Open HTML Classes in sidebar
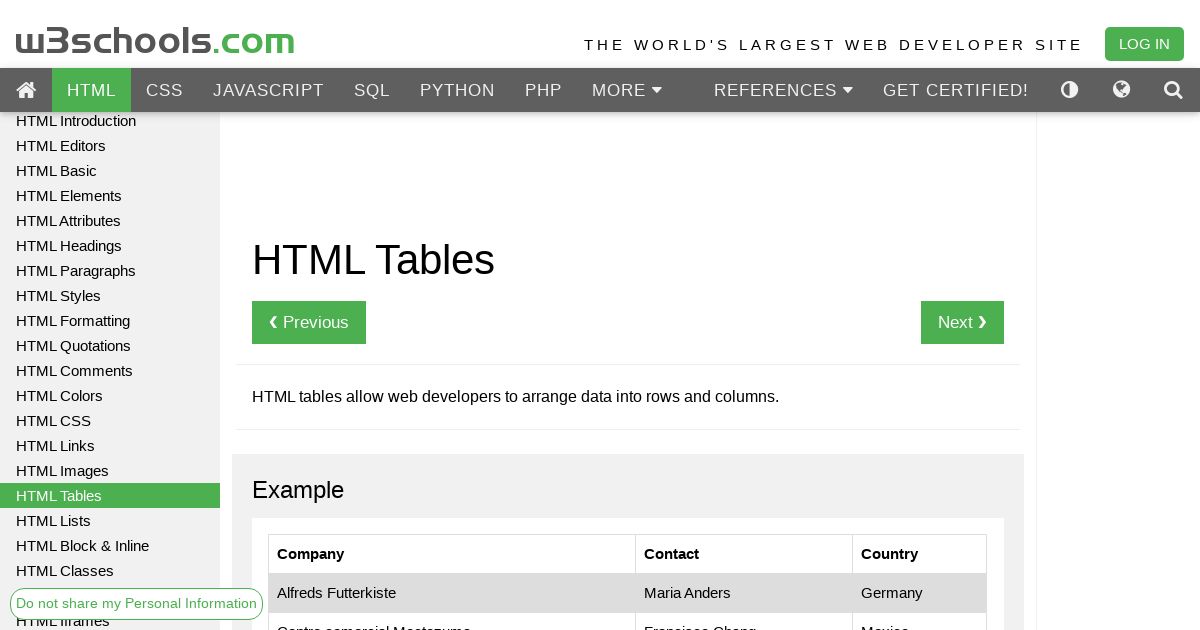Screen dimensions: 1200x630 (110, 571)
